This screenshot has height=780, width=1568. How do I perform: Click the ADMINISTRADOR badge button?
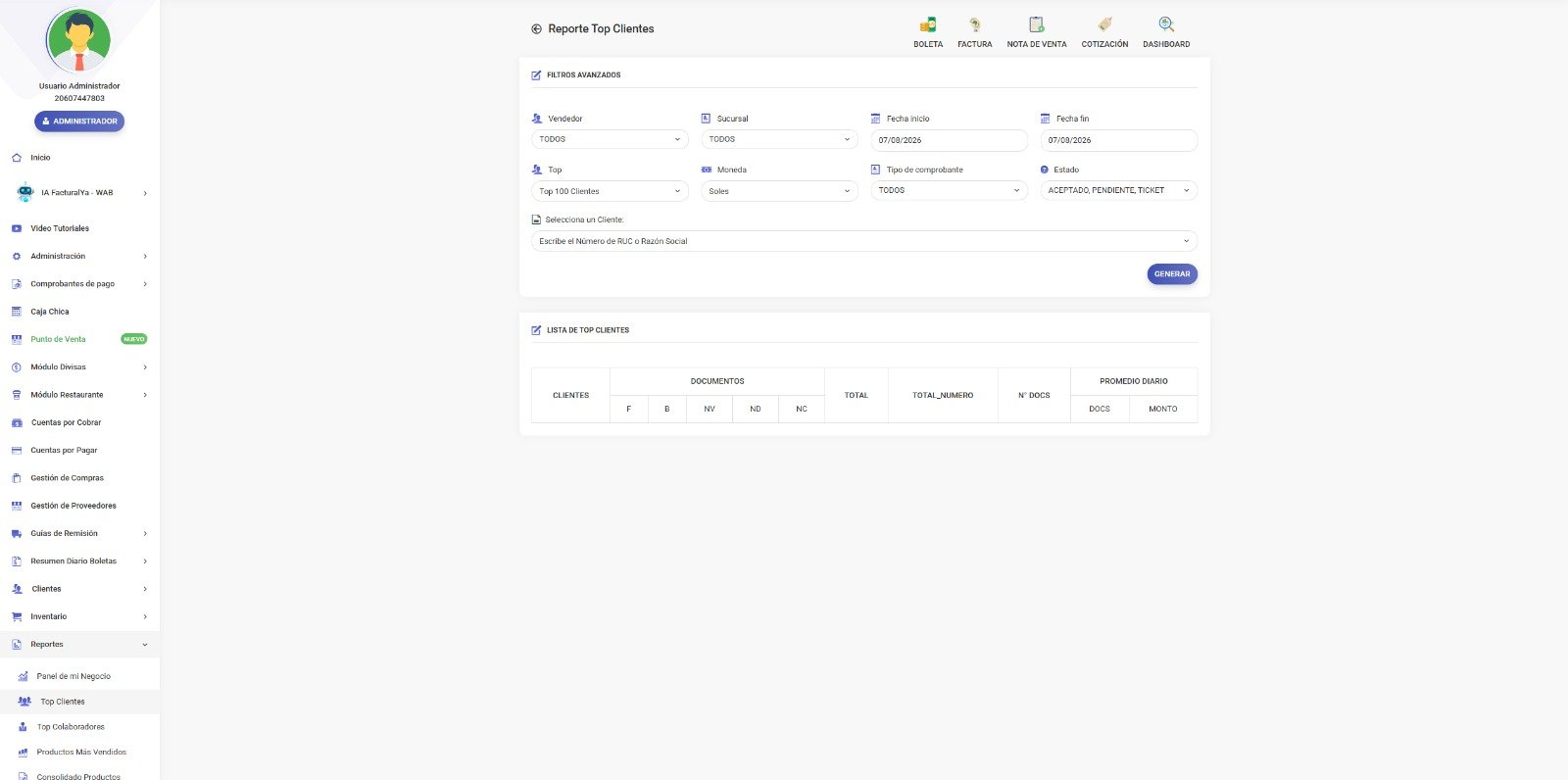(x=79, y=122)
